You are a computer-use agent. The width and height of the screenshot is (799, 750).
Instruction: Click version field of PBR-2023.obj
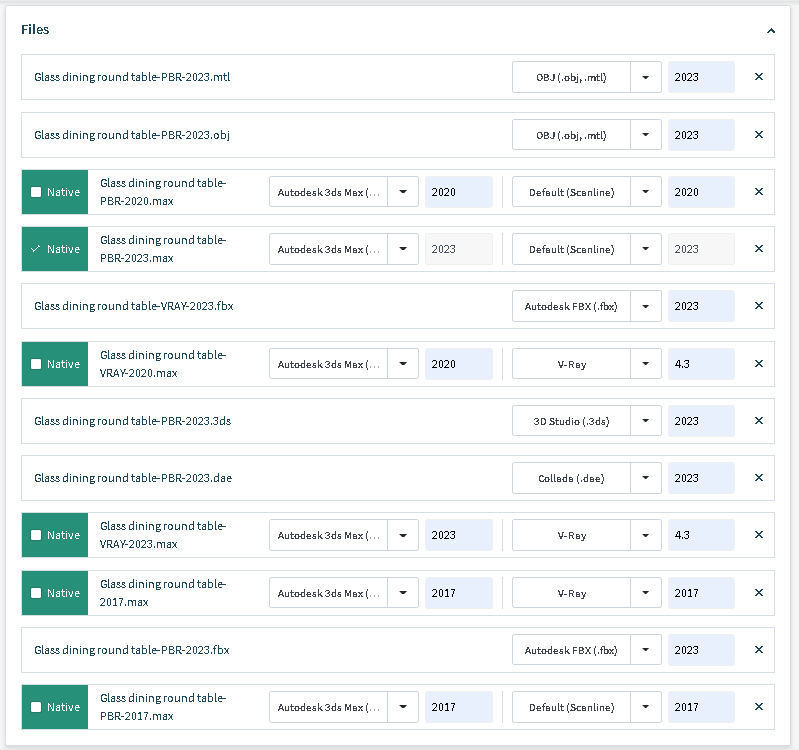pyautogui.click(x=700, y=135)
